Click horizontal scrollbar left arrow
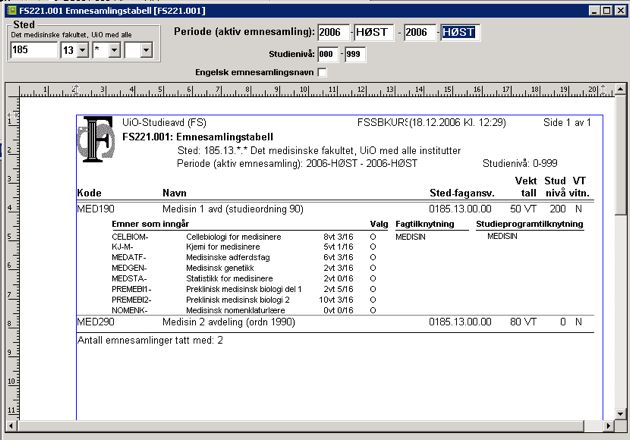Screen dimensions: 630x440 click(x=11, y=426)
